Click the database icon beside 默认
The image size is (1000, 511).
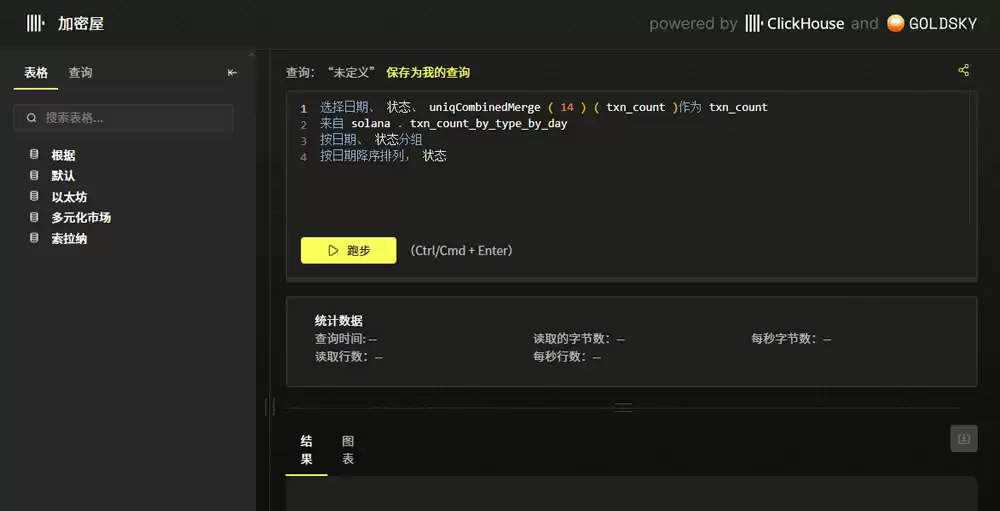pos(34,176)
